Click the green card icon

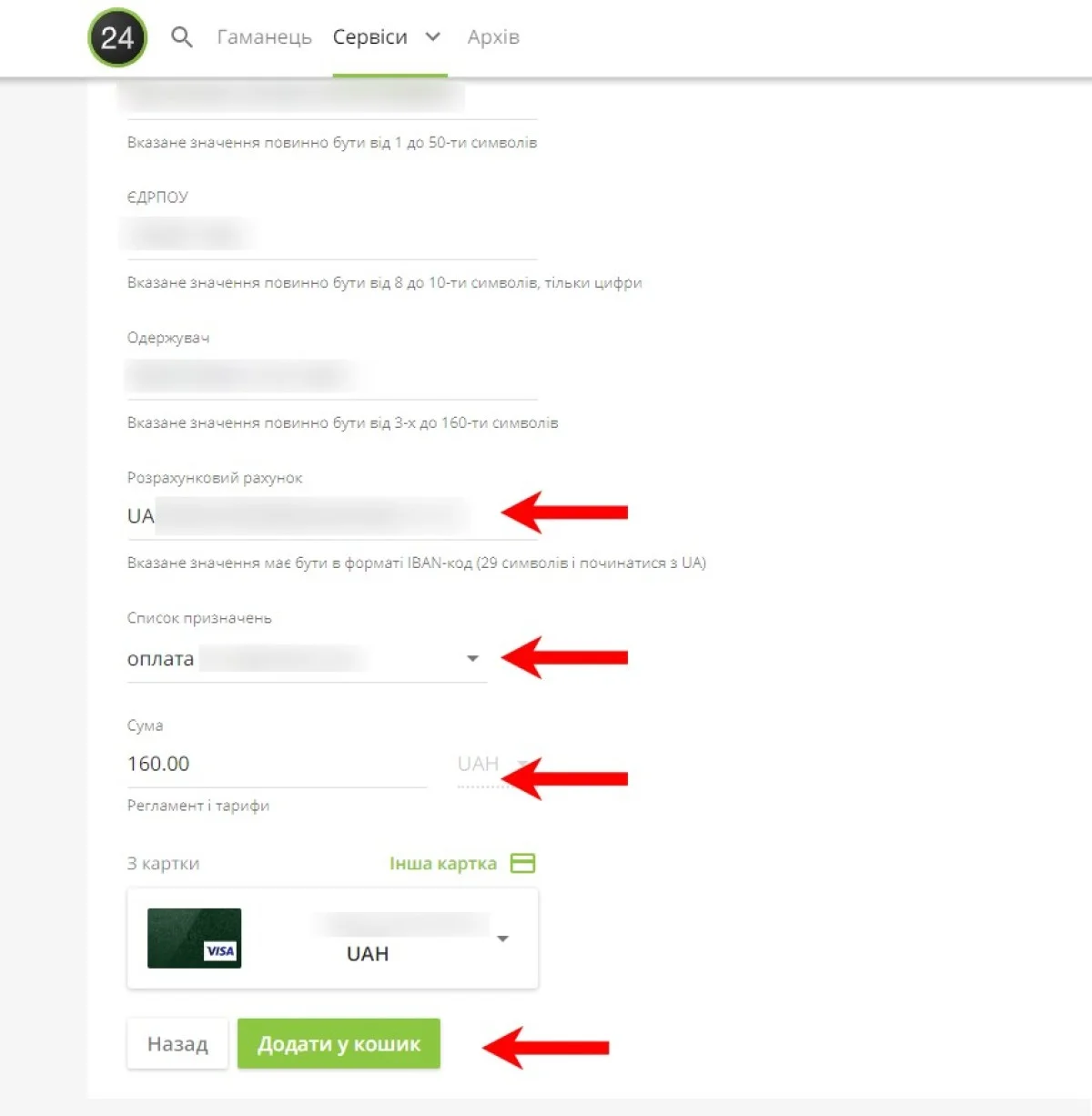pyautogui.click(x=523, y=864)
